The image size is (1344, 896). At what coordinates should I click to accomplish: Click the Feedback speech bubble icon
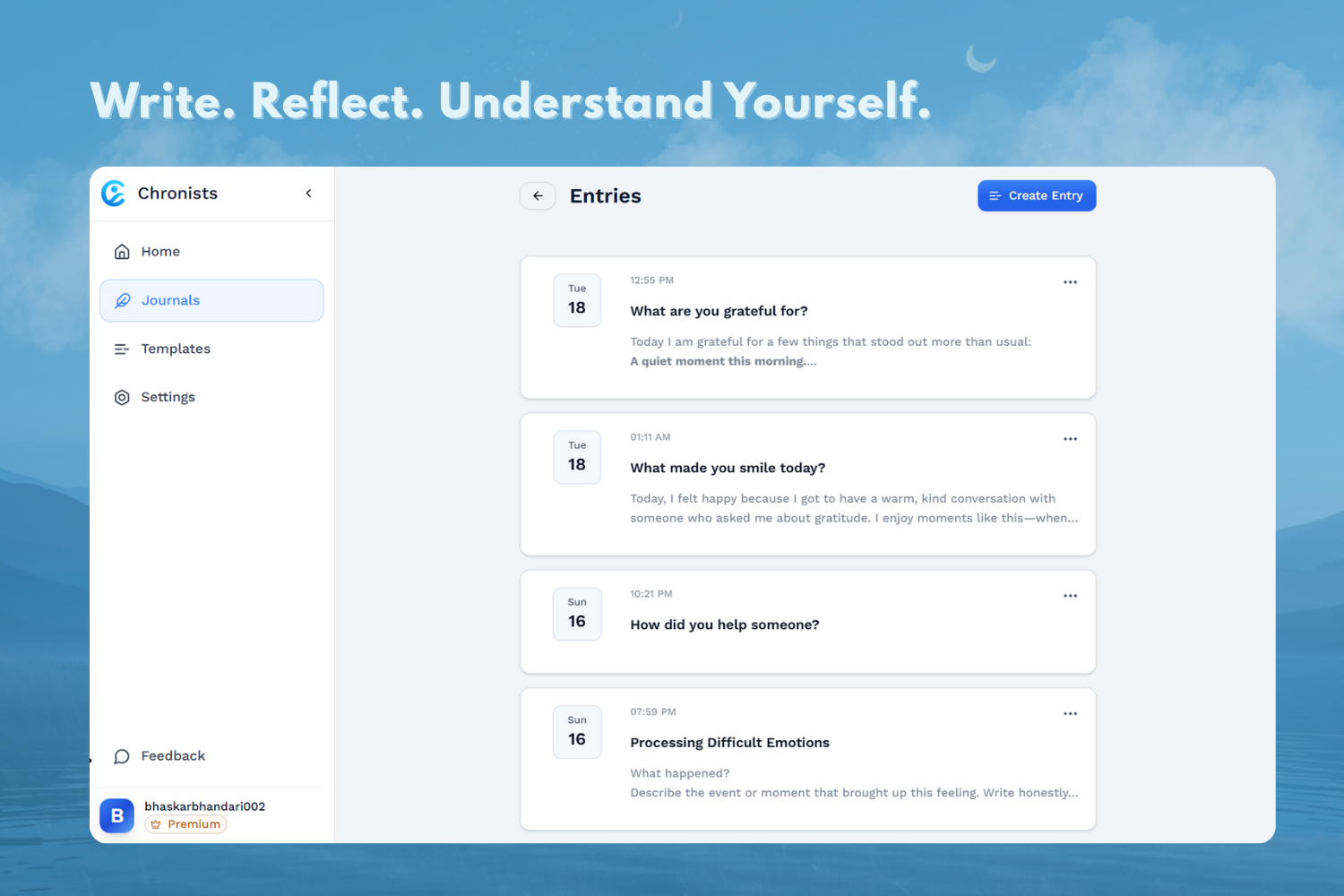122,756
